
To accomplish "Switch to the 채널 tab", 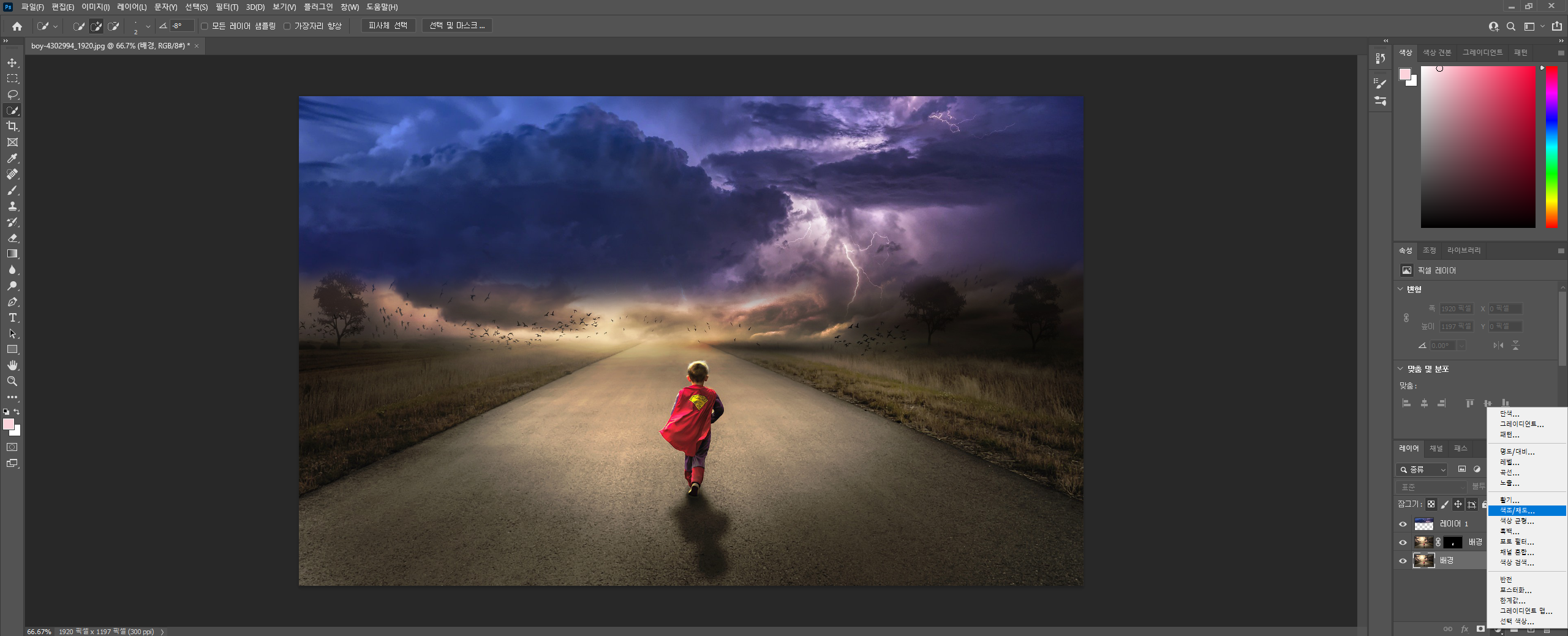I will pyautogui.click(x=1436, y=449).
